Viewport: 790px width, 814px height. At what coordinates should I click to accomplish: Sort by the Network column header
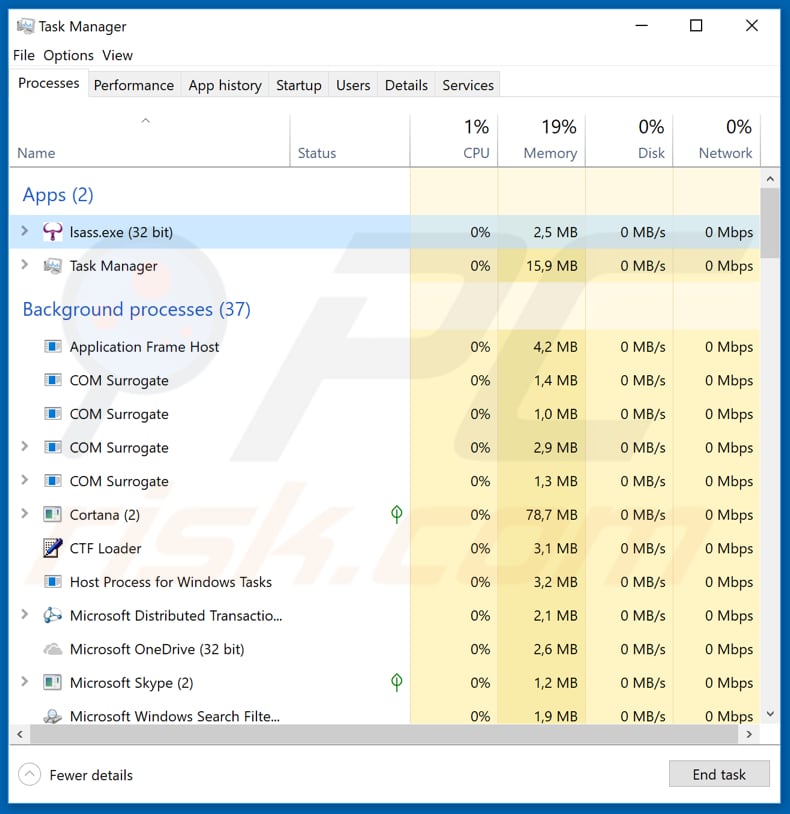(x=717, y=140)
